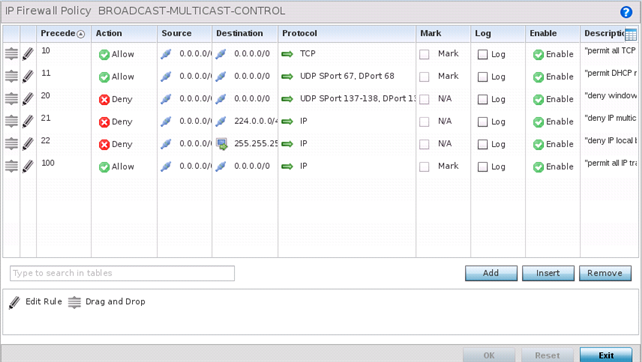This screenshot has width=642, height=362.
Task: Enable Log checkbox on precedence 100 rule
Action: click(x=483, y=167)
